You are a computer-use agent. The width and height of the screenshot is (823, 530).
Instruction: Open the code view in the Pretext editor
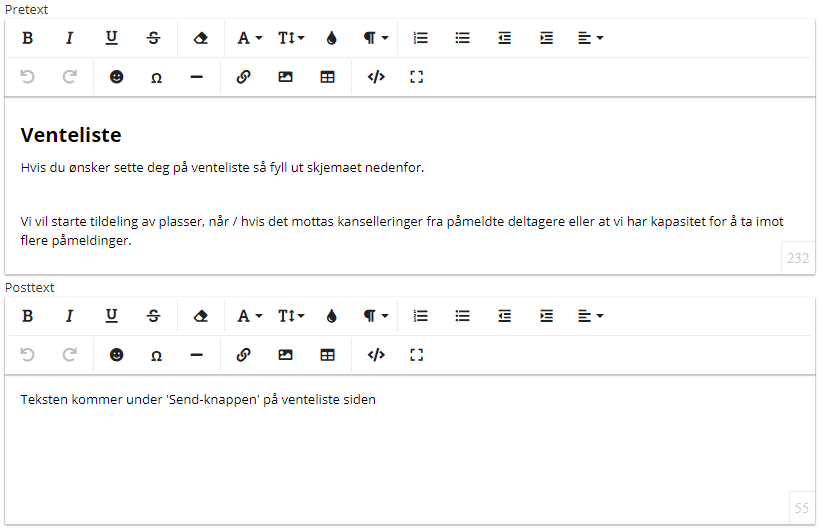(x=376, y=77)
